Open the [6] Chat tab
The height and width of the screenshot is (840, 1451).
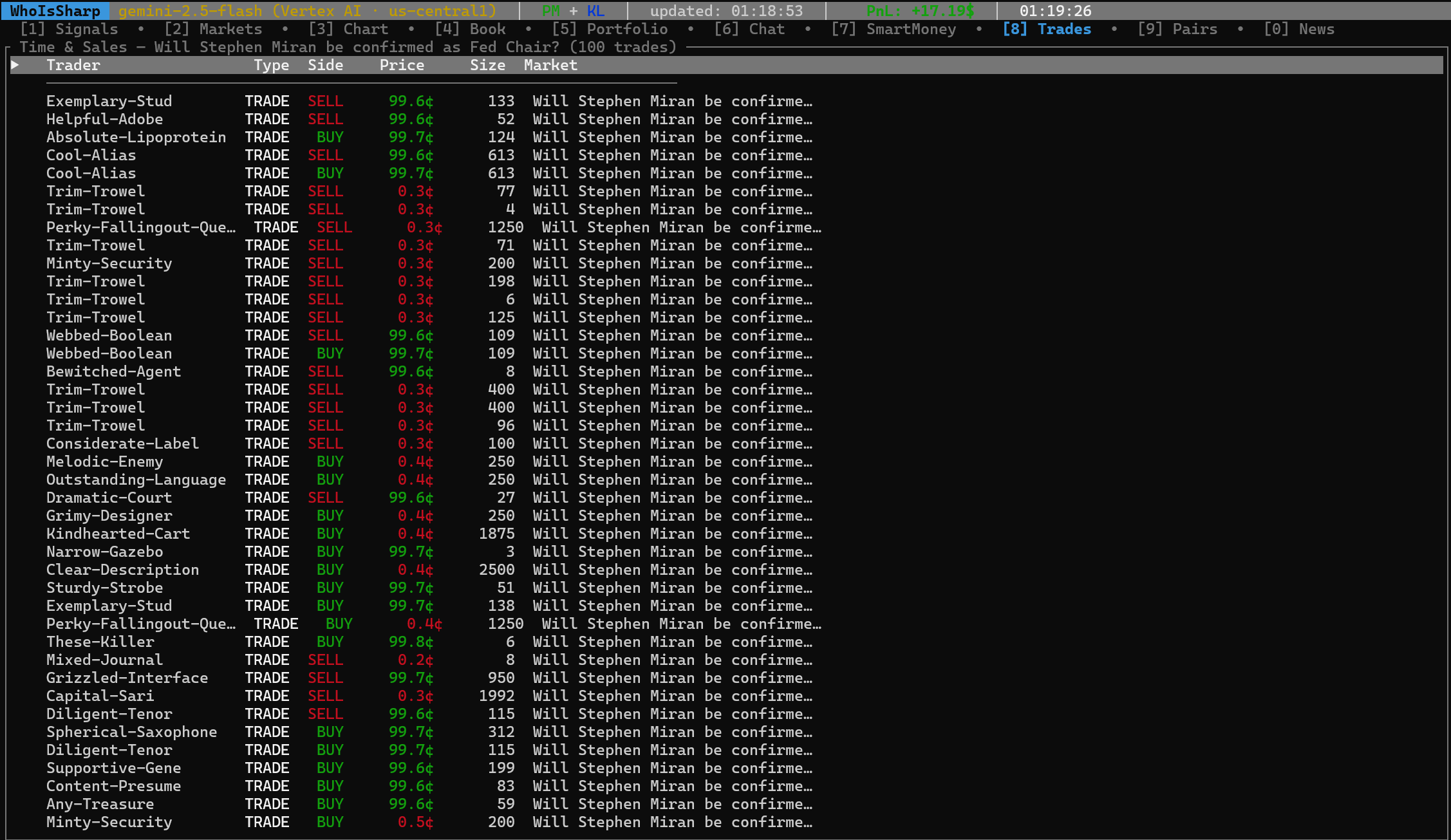coord(749,29)
